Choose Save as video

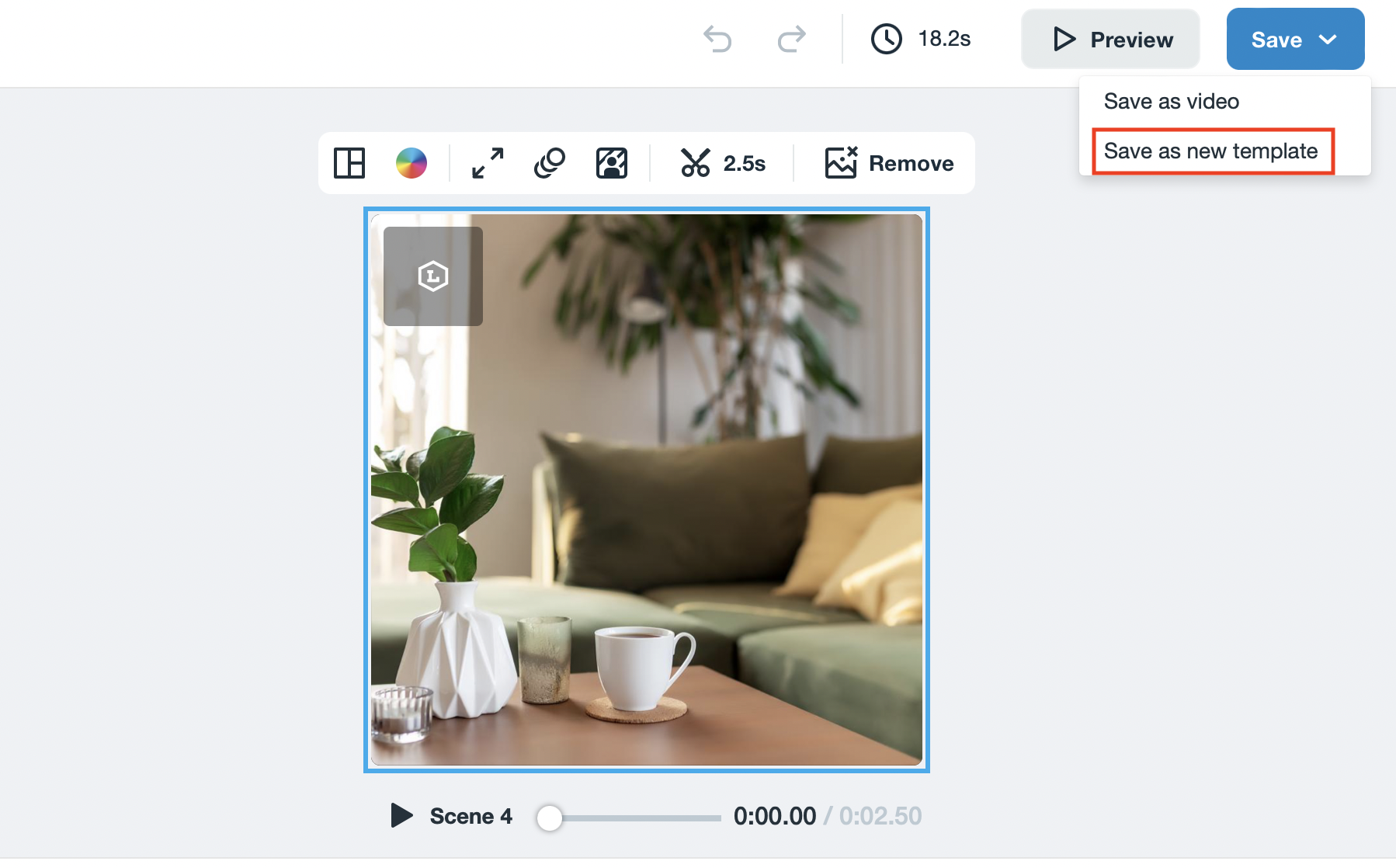point(1171,102)
